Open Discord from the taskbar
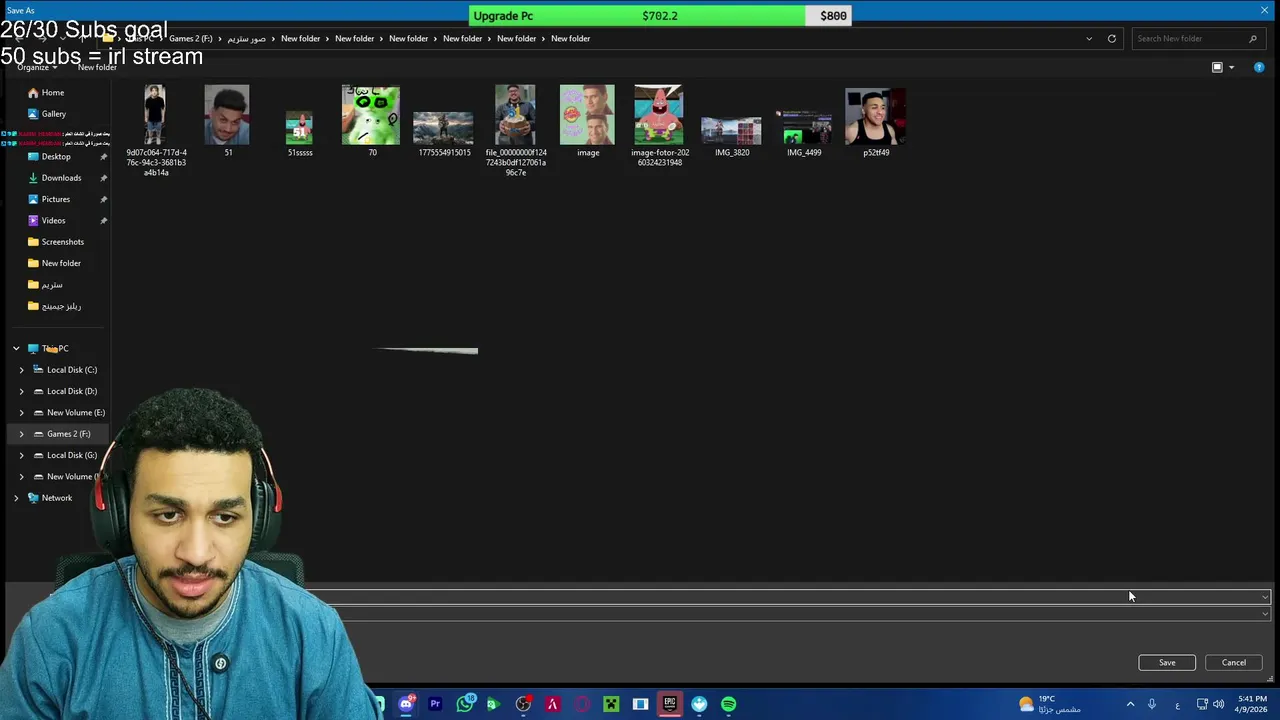The image size is (1280, 720). pyautogui.click(x=406, y=704)
